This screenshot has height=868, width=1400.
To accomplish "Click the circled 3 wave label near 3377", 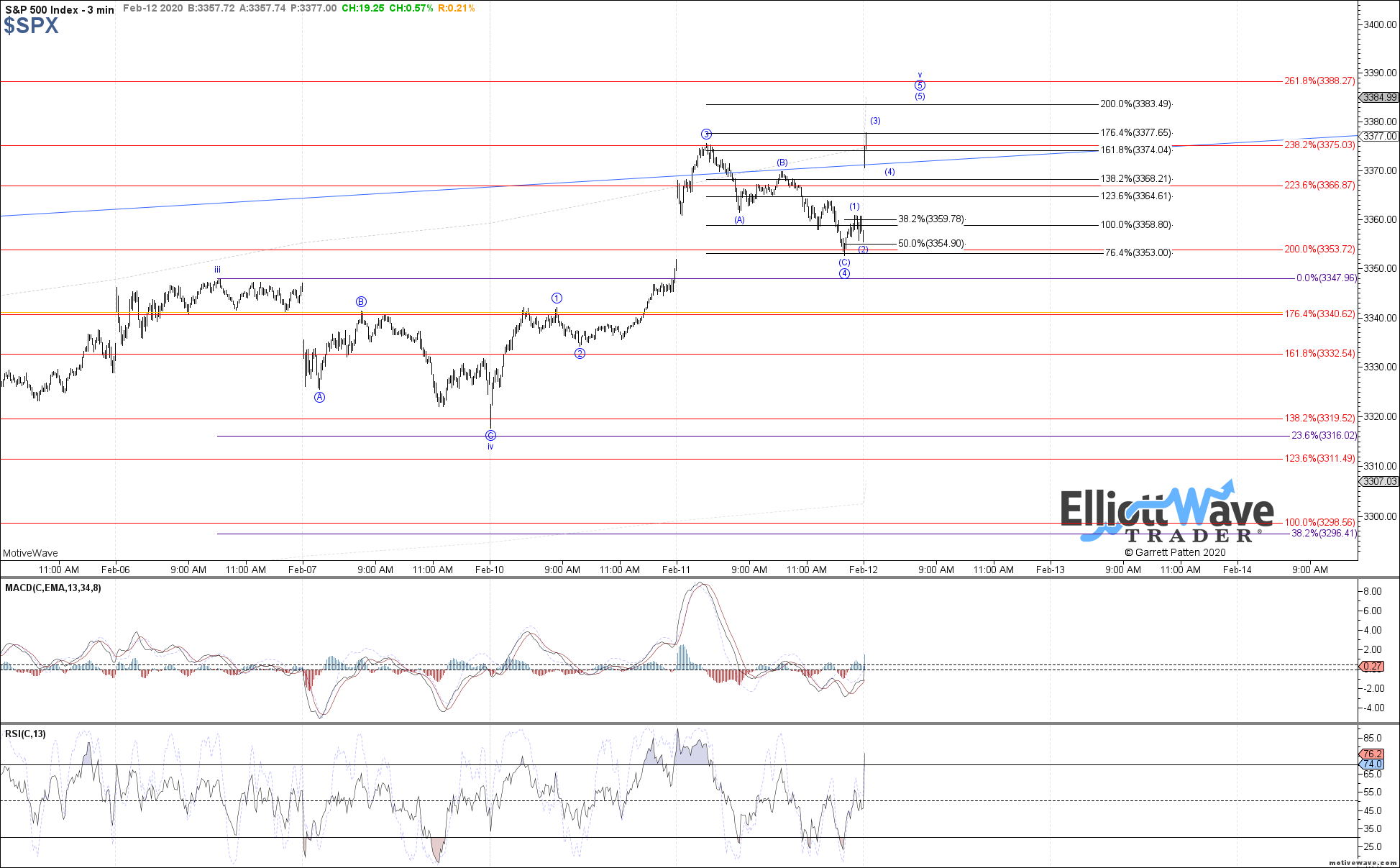I will point(707,134).
